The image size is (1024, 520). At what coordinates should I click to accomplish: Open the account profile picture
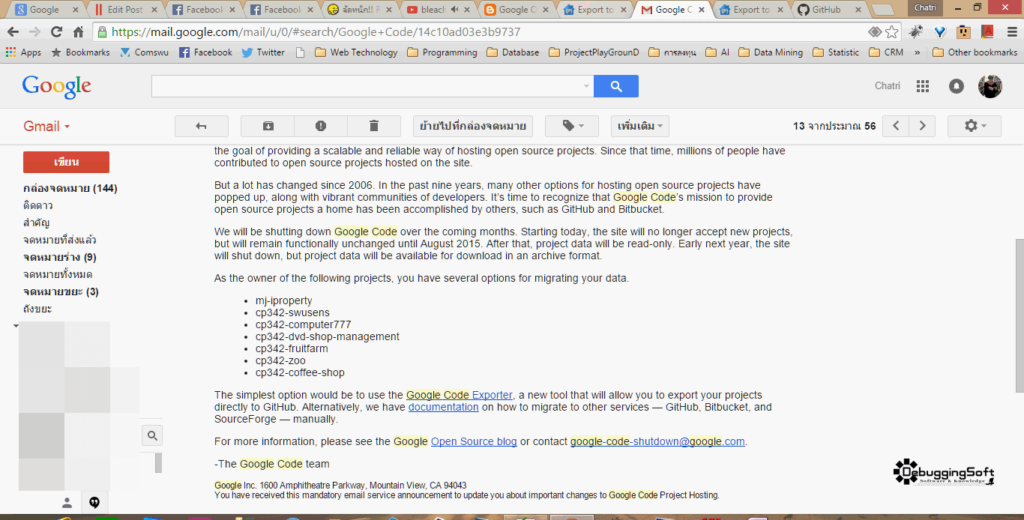990,86
